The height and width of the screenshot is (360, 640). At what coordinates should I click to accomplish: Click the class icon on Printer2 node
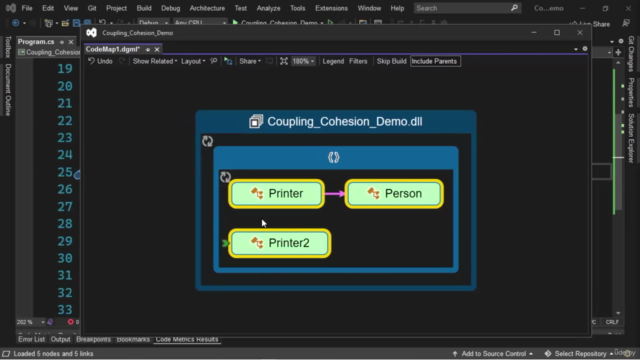click(x=257, y=243)
